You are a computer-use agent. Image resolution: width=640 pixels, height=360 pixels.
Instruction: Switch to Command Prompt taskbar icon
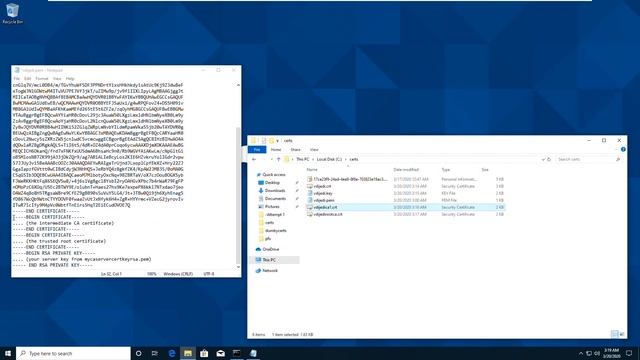237,353
